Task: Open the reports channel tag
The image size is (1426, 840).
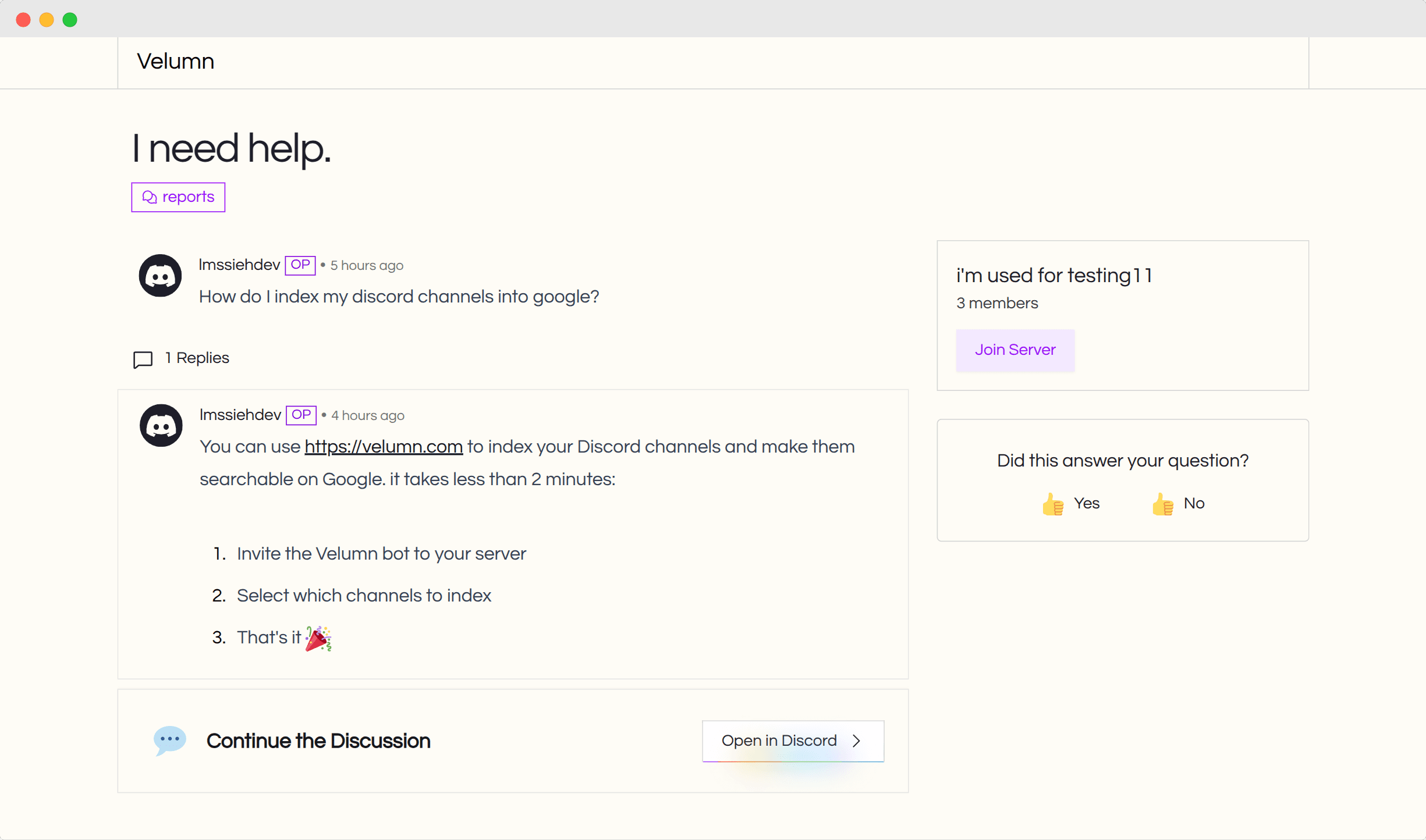Action: 178,197
